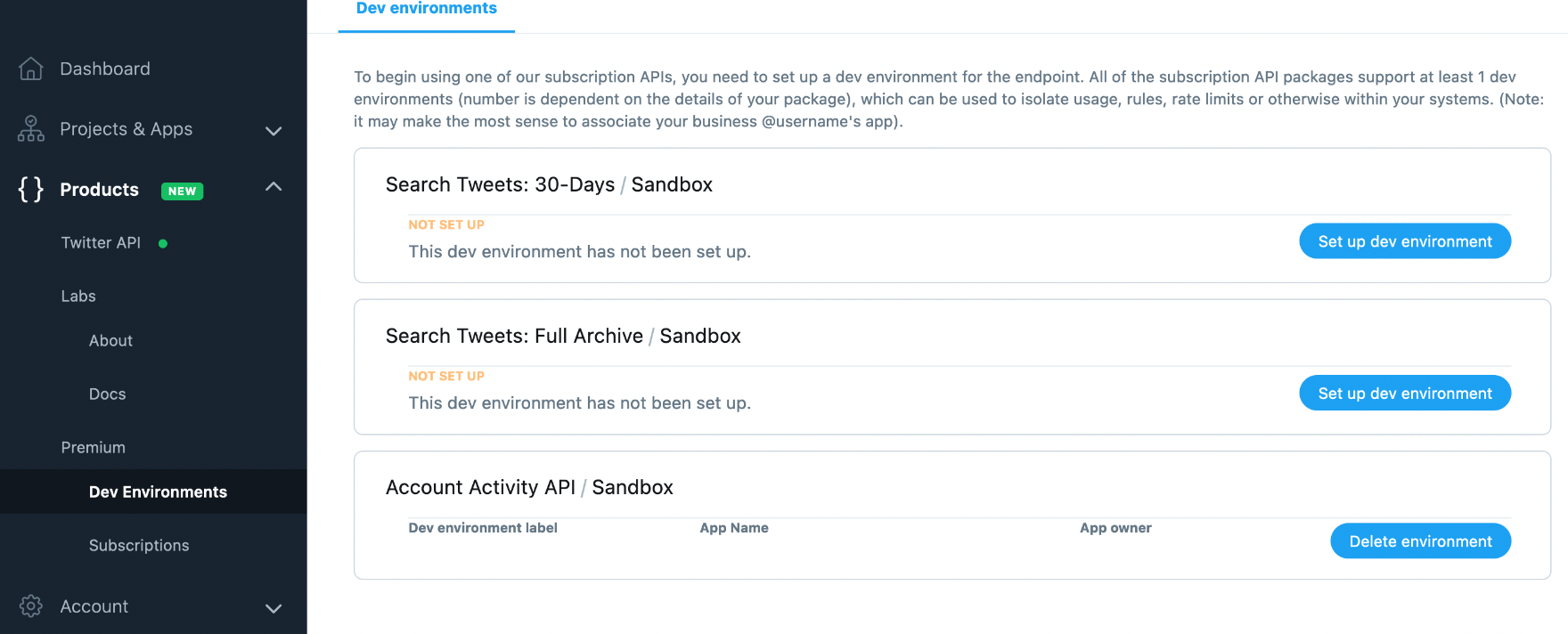Click the green dot beside Twitter API
Image resolution: width=1568 pixels, height=634 pixels.
pos(163,243)
